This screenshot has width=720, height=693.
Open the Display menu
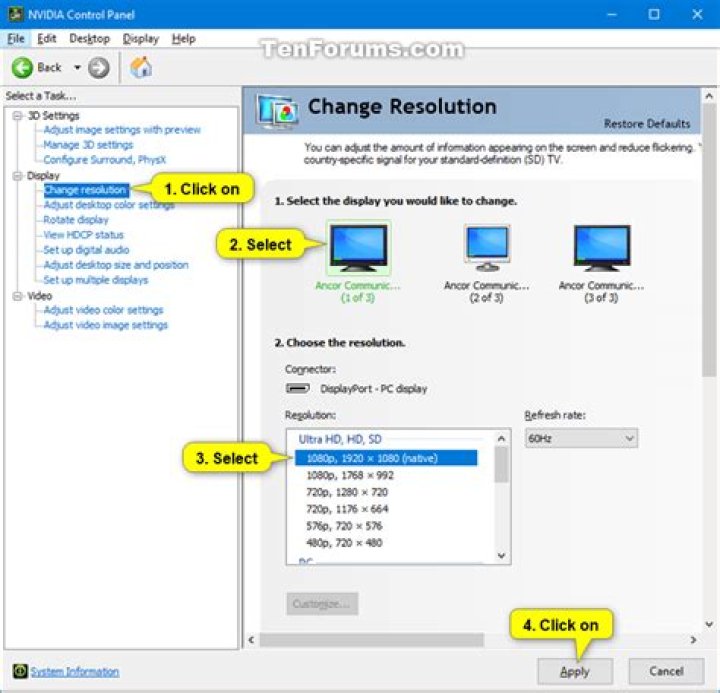(x=141, y=39)
